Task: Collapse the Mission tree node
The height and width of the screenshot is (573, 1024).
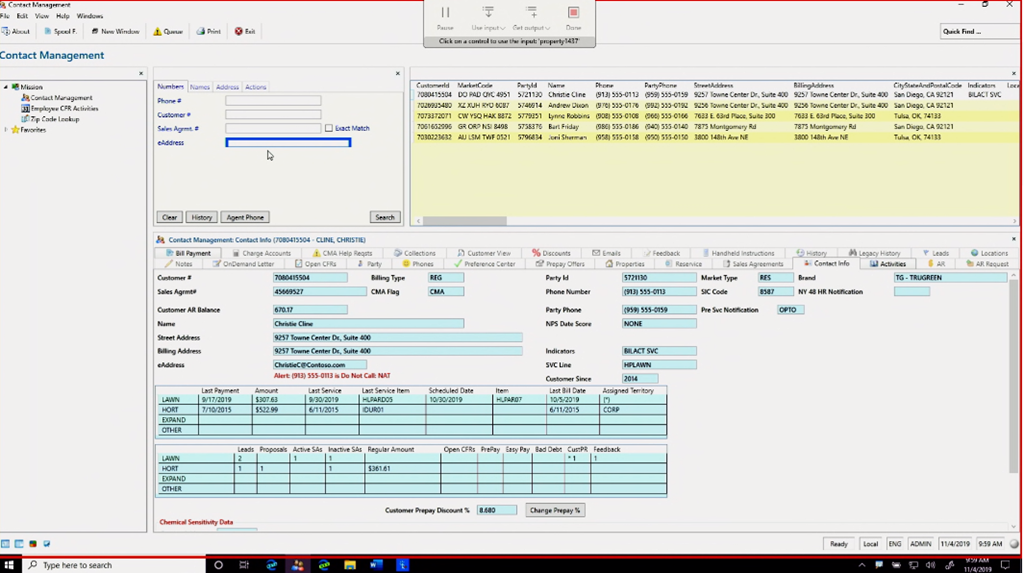Action: (6, 87)
